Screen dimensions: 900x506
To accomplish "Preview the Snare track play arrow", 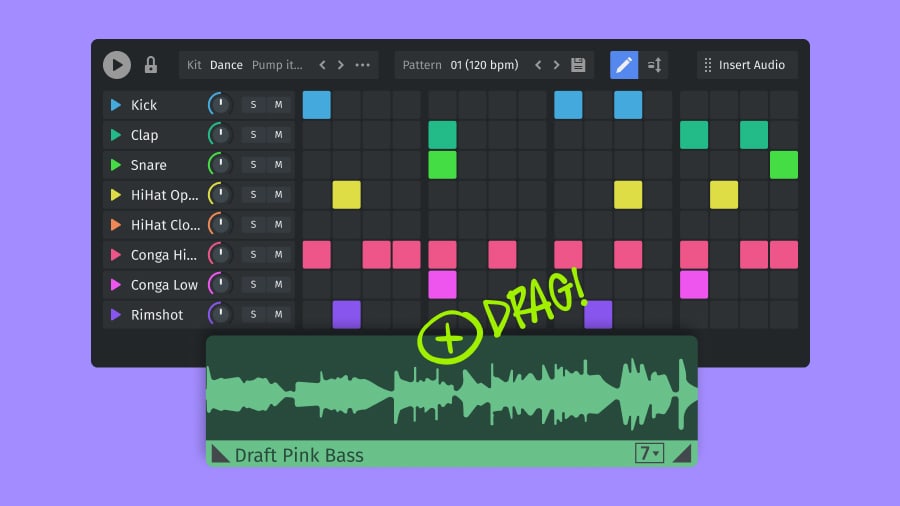I will click(116, 165).
